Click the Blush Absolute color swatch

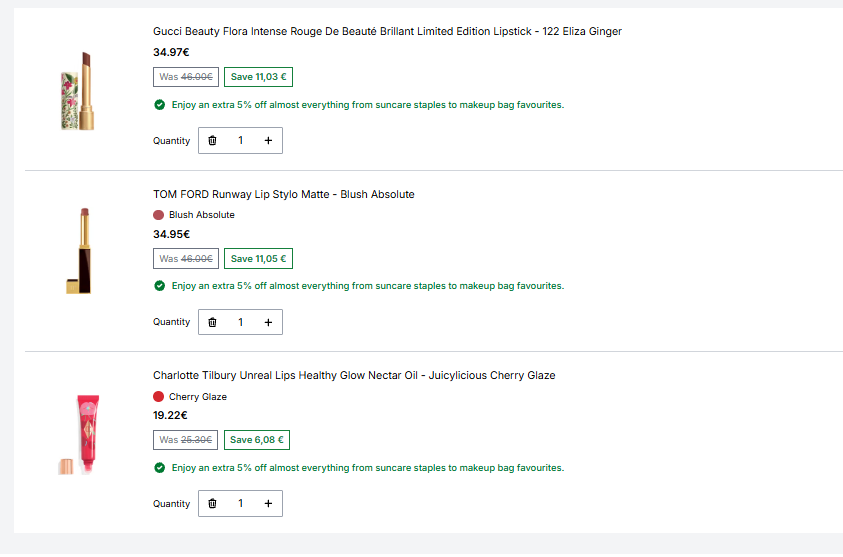158,215
